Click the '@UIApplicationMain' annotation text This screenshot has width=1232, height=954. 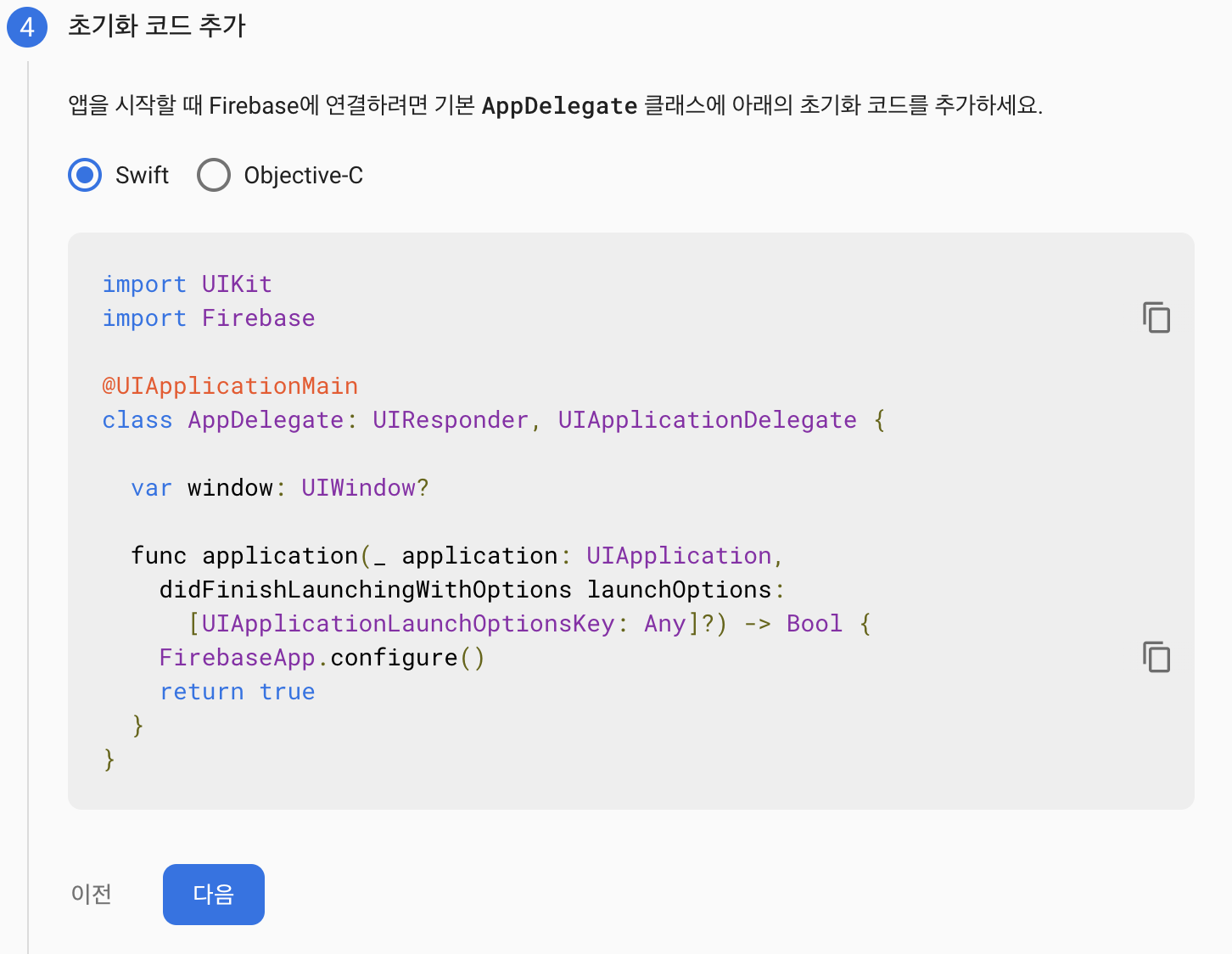[x=230, y=386]
